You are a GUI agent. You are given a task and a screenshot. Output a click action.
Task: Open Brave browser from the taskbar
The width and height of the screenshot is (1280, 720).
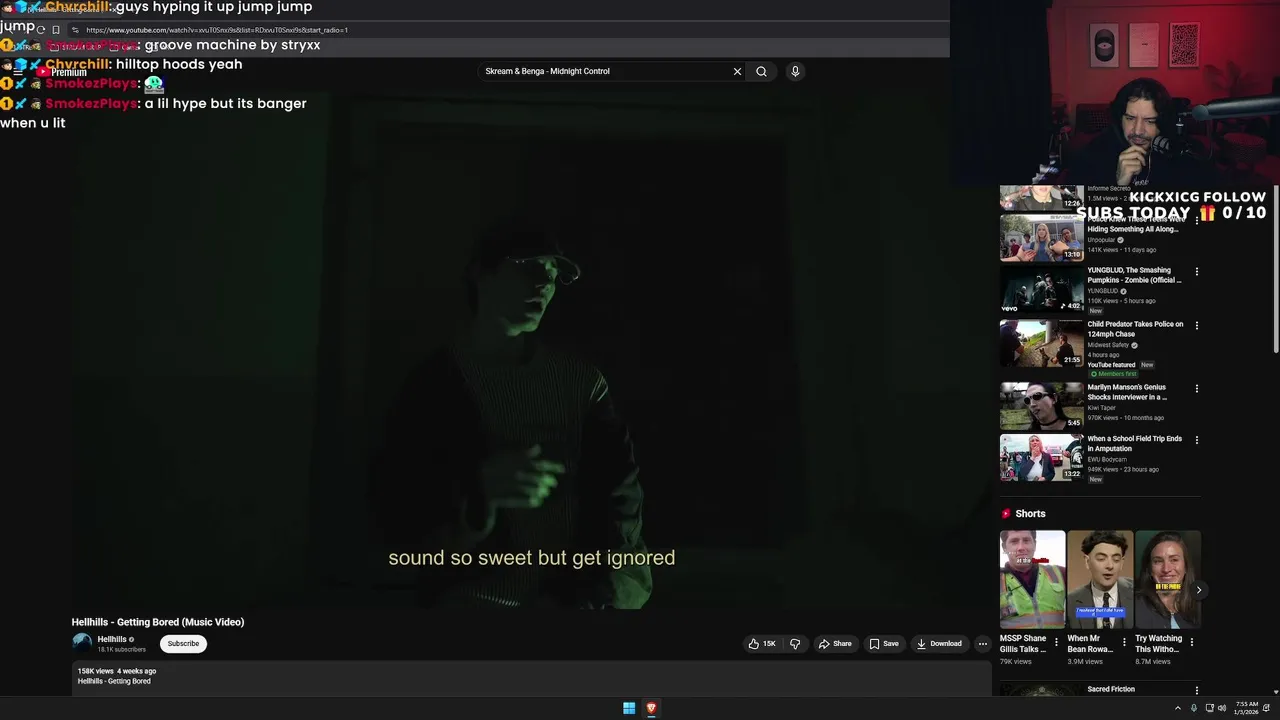click(x=651, y=708)
